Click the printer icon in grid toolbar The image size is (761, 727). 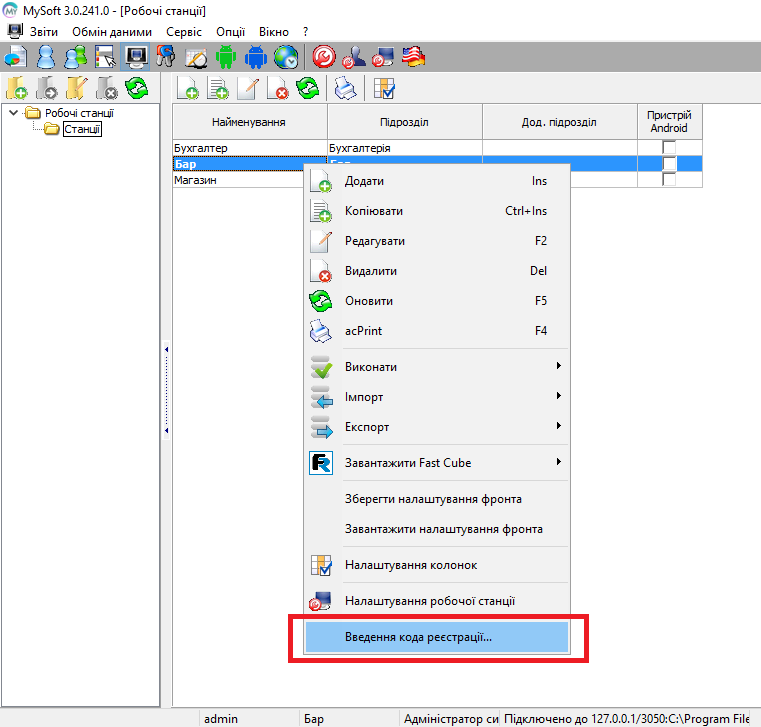pyautogui.click(x=346, y=88)
